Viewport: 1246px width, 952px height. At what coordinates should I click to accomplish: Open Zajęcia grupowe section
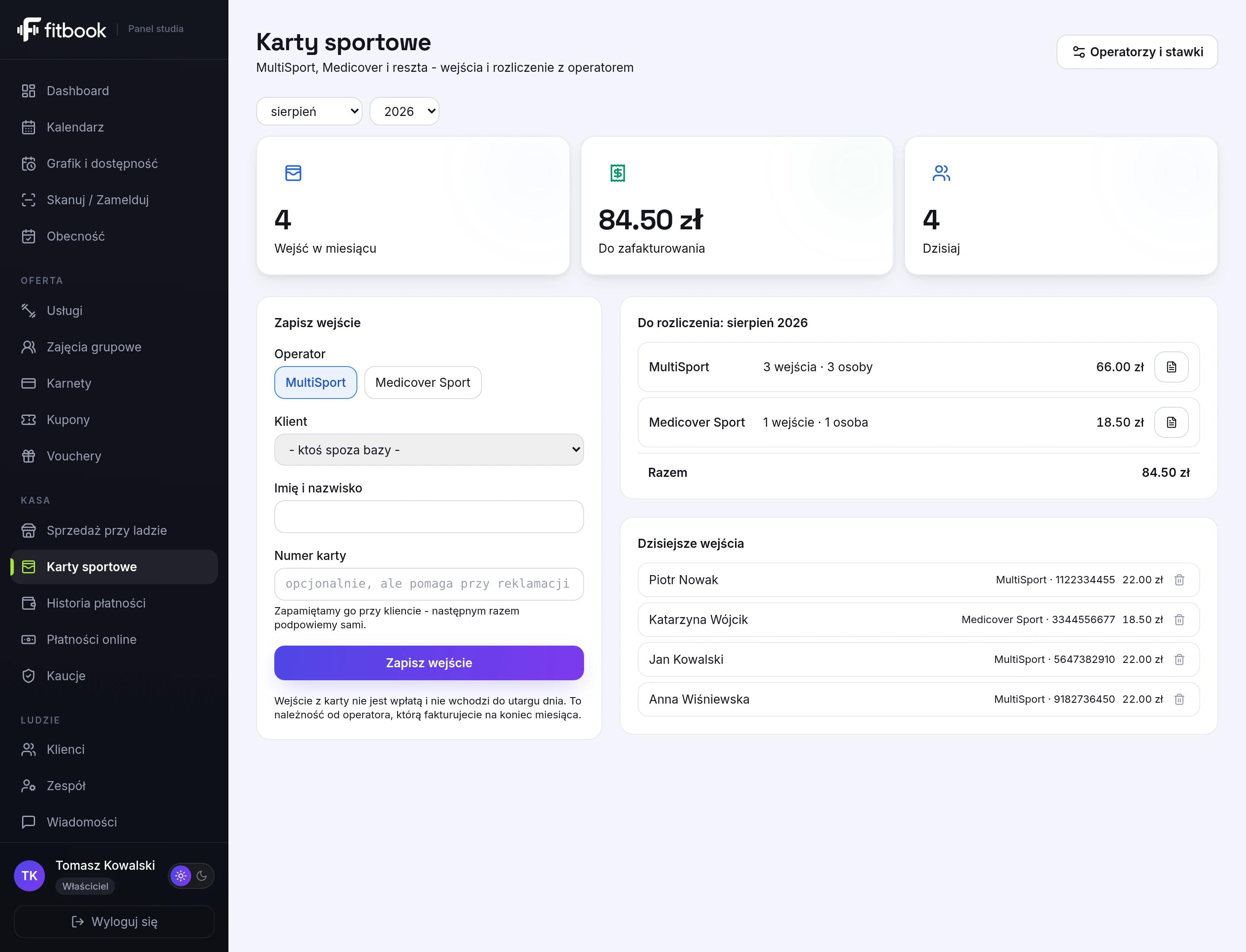coord(115,347)
